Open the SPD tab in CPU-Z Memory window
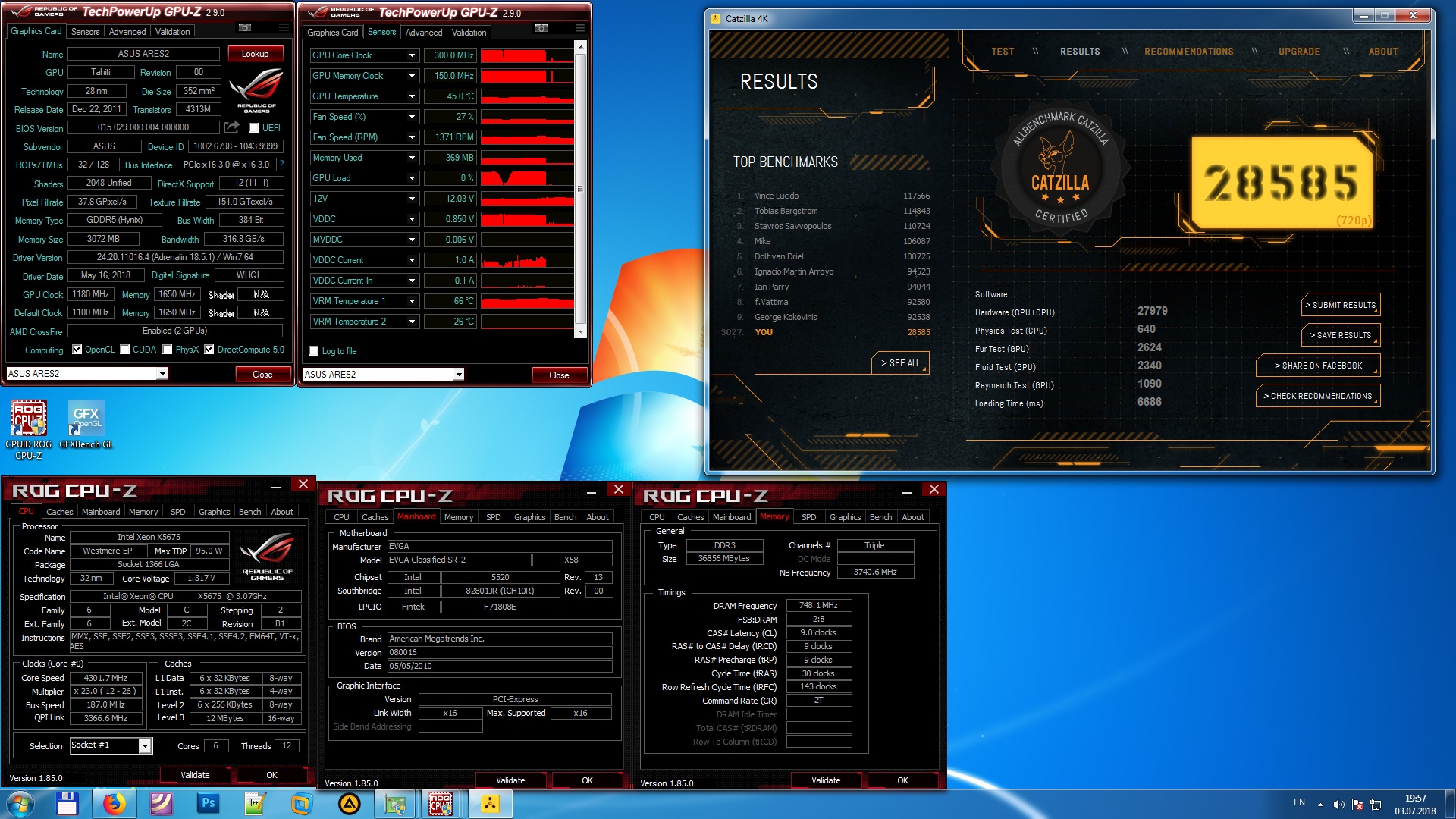Screen dimensions: 1456x819 pyautogui.click(x=808, y=517)
